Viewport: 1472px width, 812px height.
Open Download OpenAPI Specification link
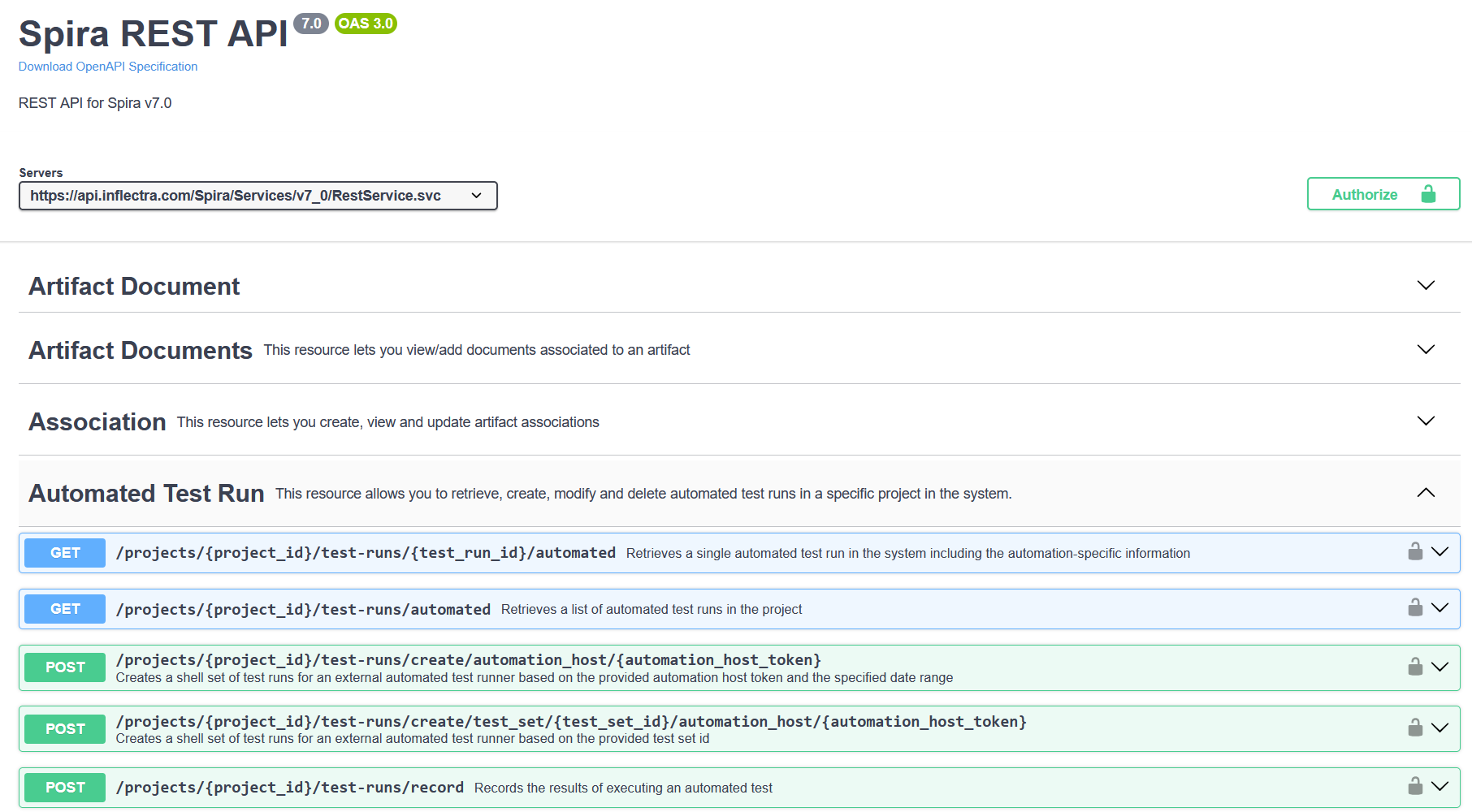pyautogui.click(x=108, y=67)
